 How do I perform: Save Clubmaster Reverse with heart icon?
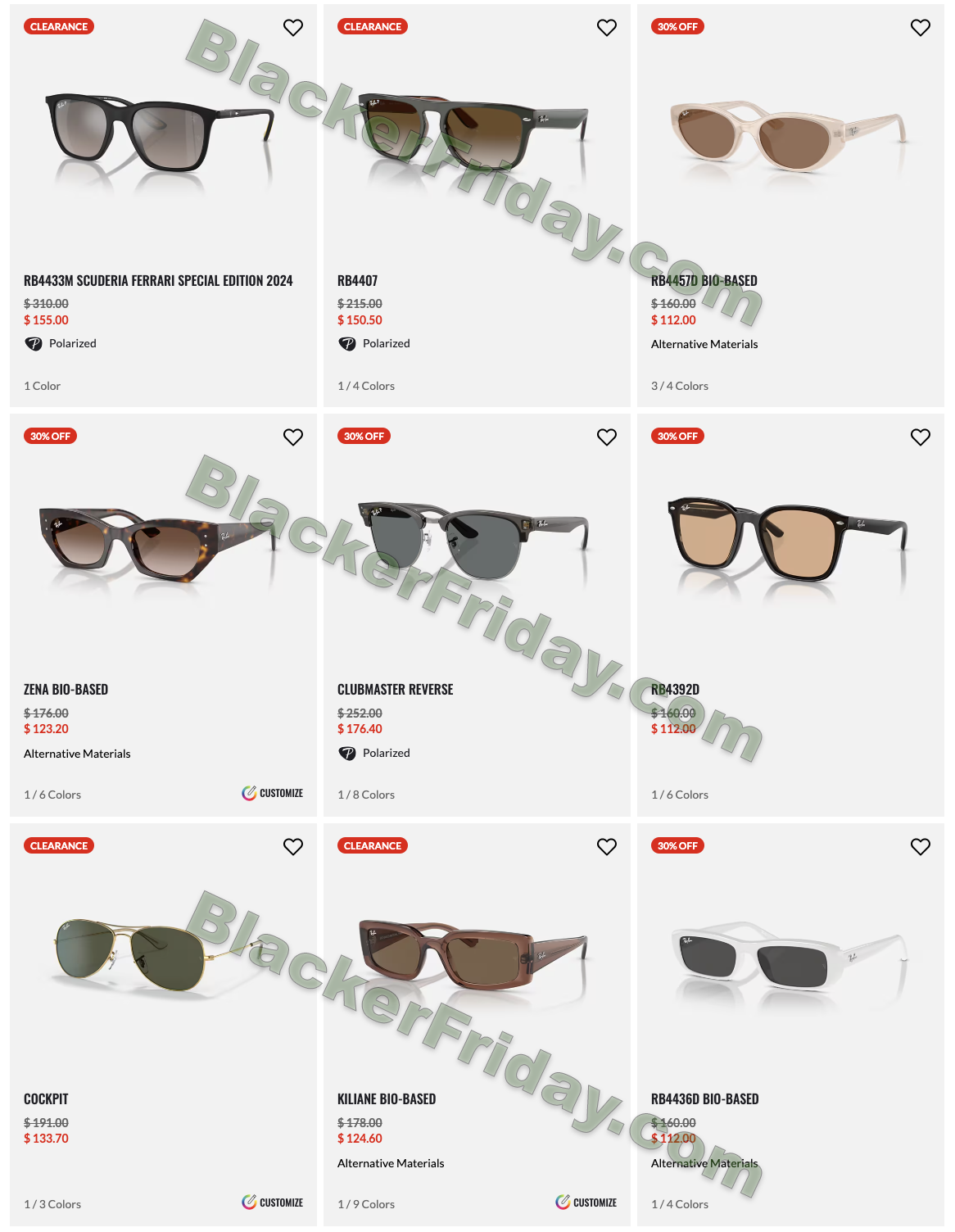pos(607,437)
